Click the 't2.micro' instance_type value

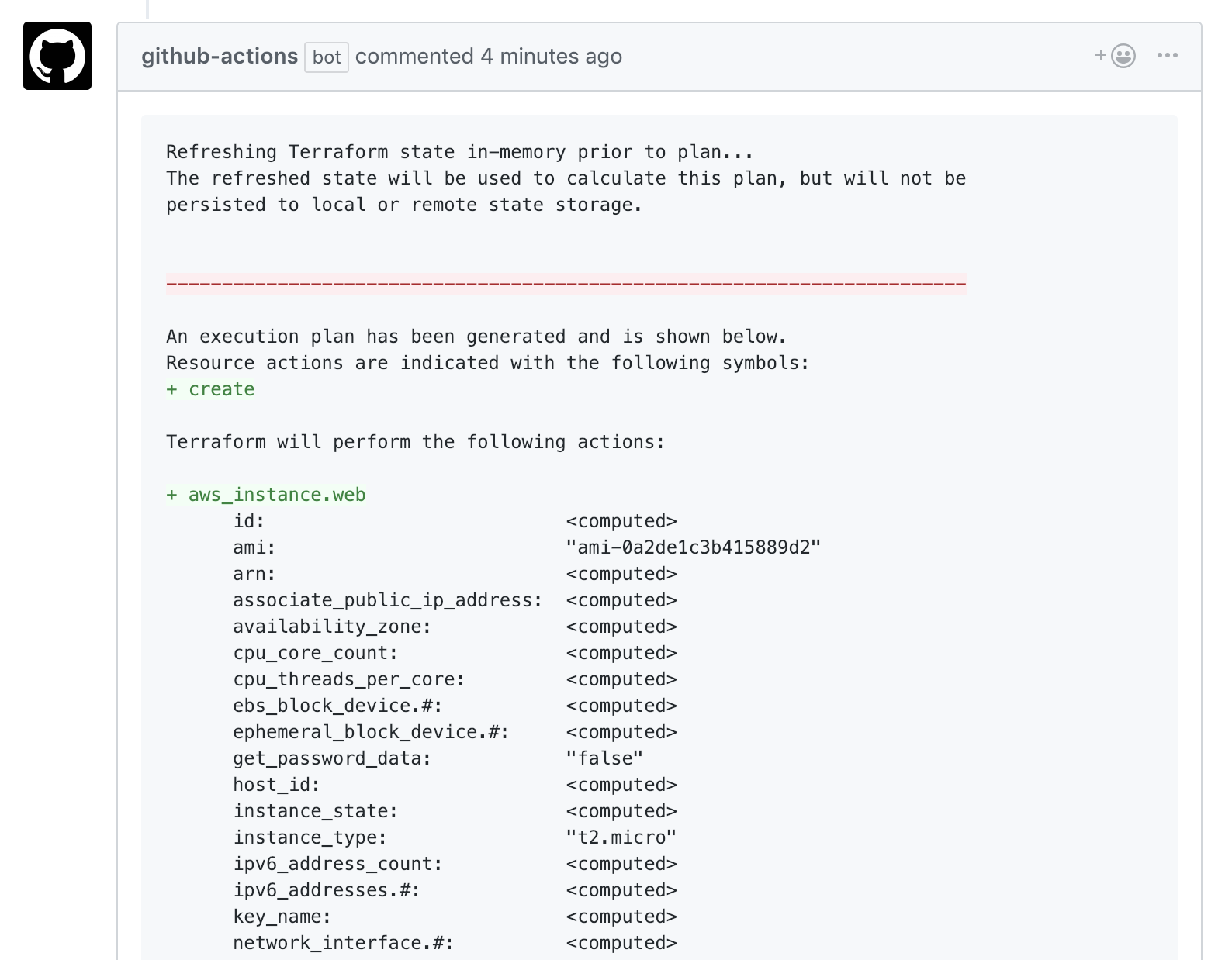pos(620,837)
